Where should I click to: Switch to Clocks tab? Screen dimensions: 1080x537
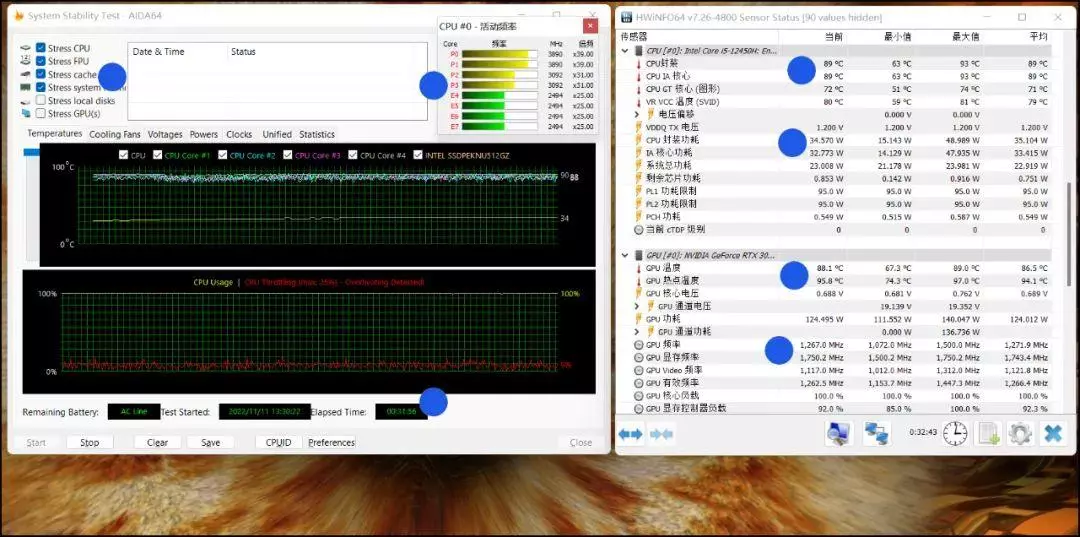click(x=239, y=135)
